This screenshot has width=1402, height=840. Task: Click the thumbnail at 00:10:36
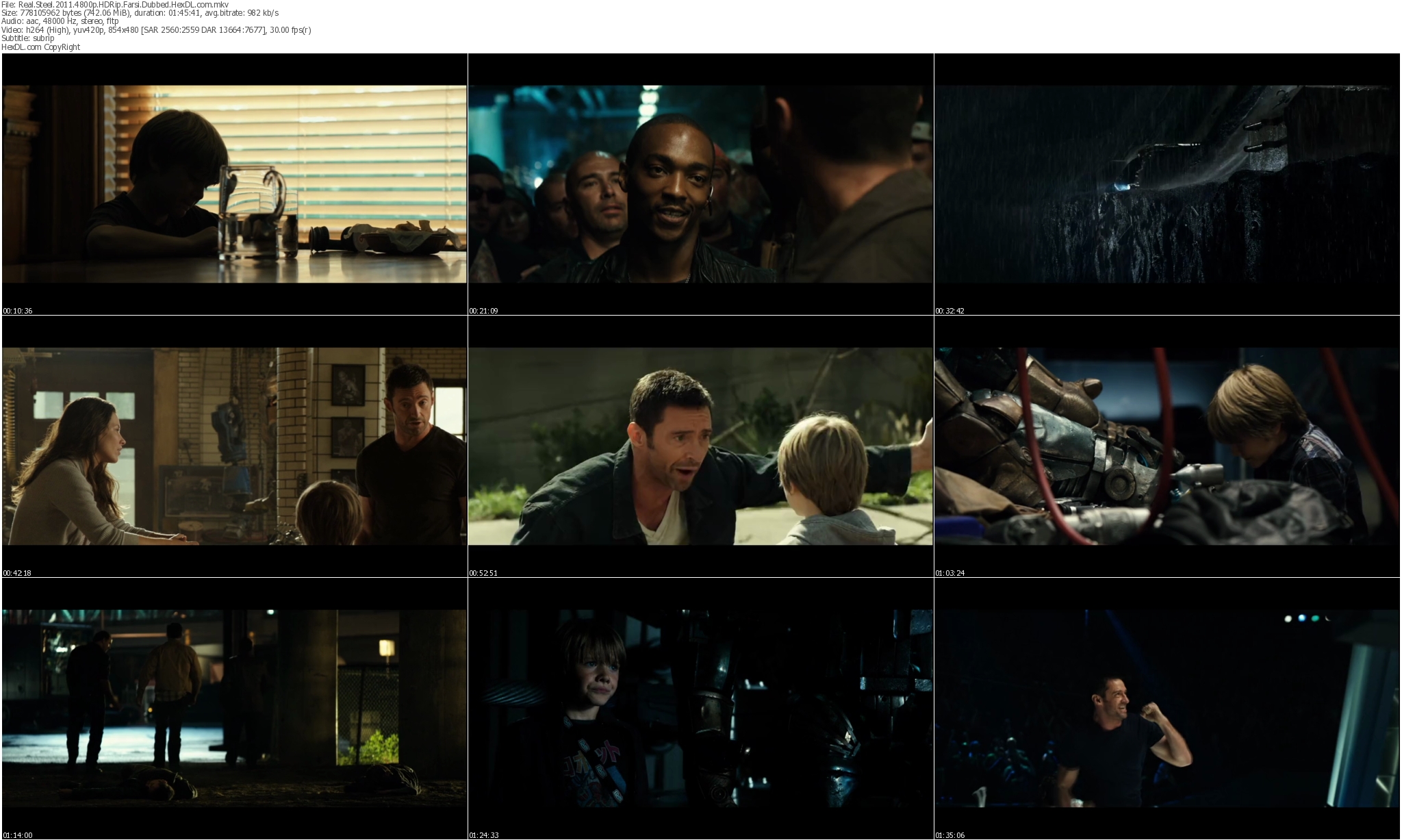tap(234, 183)
